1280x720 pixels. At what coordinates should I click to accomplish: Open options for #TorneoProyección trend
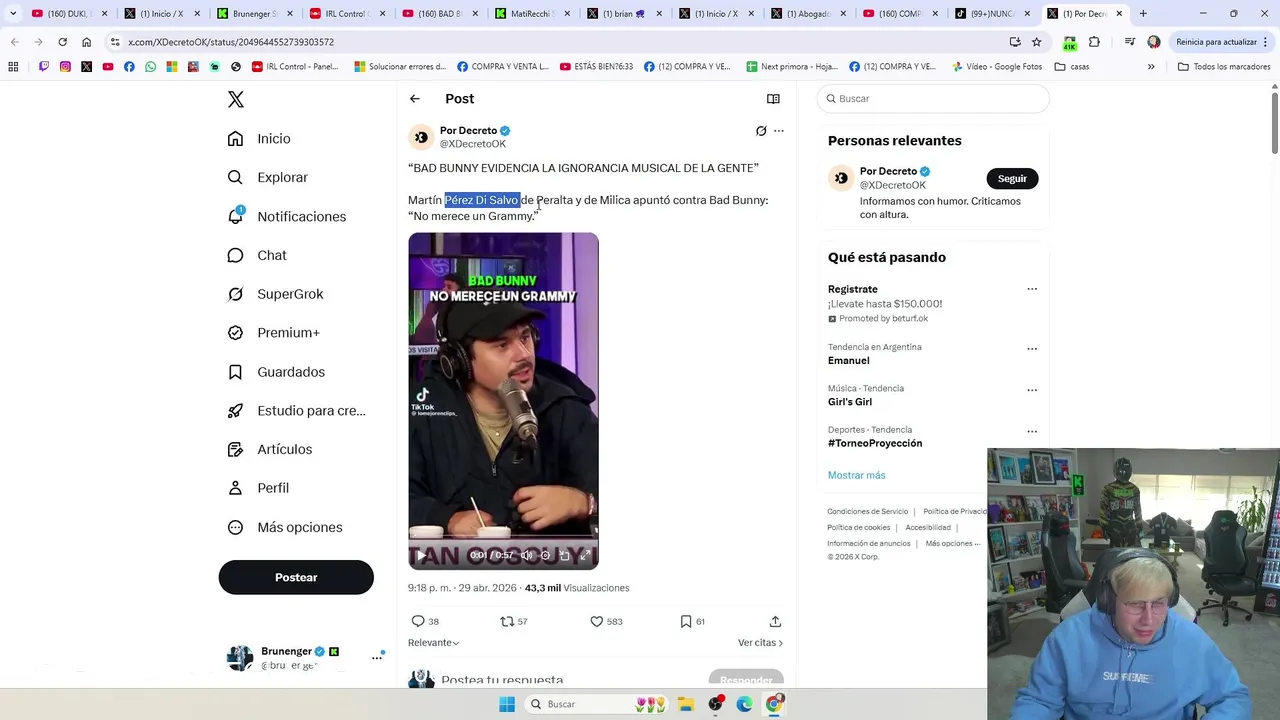tap(1032, 431)
